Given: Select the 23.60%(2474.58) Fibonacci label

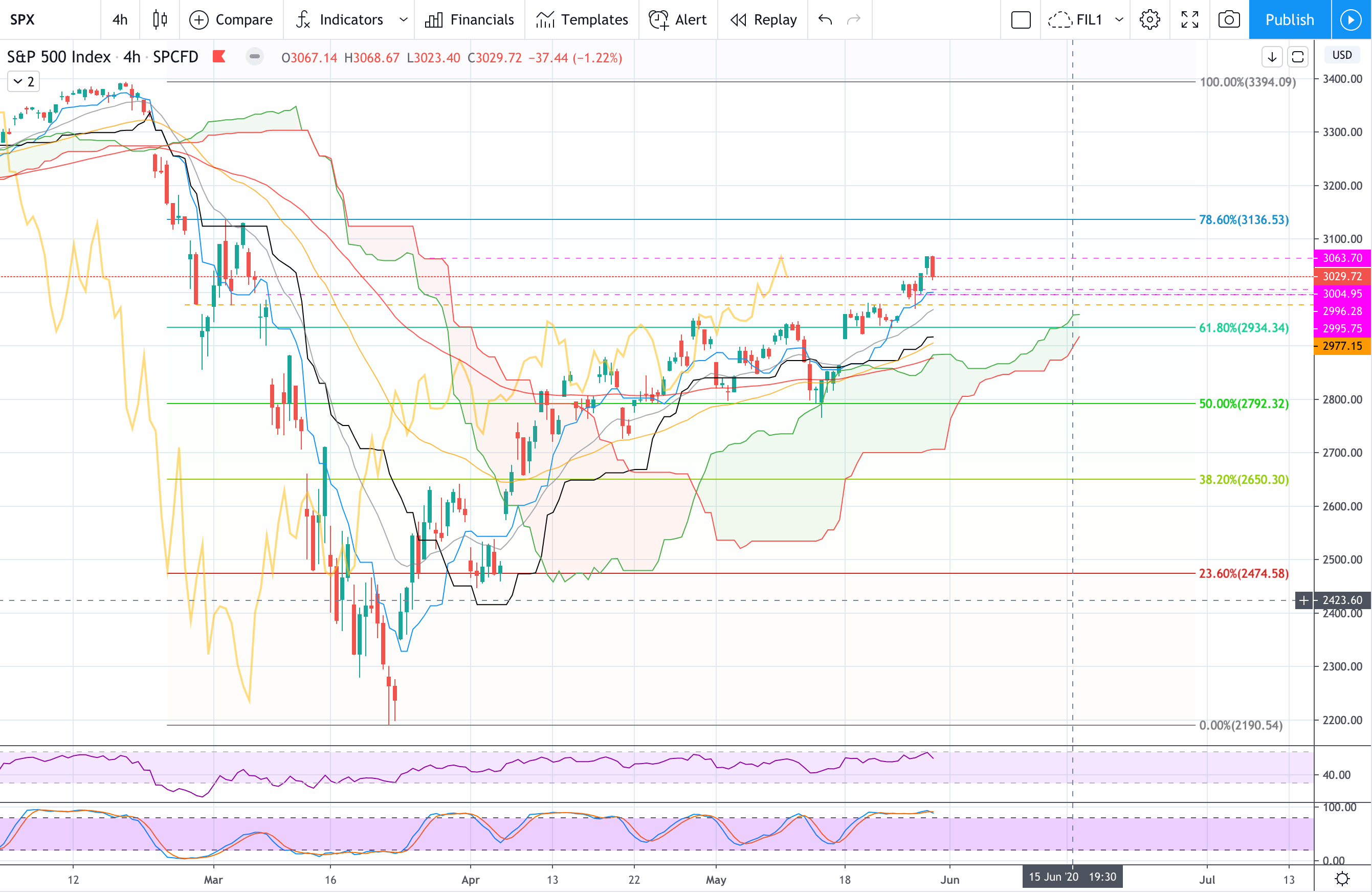Looking at the screenshot, I should pos(1244,573).
